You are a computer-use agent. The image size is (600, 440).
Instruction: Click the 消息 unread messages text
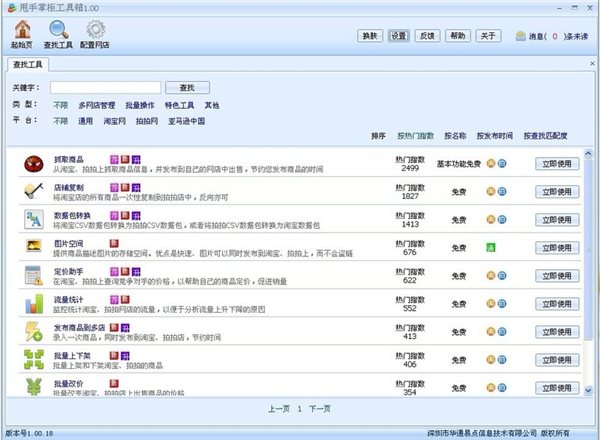pyautogui.click(x=558, y=36)
